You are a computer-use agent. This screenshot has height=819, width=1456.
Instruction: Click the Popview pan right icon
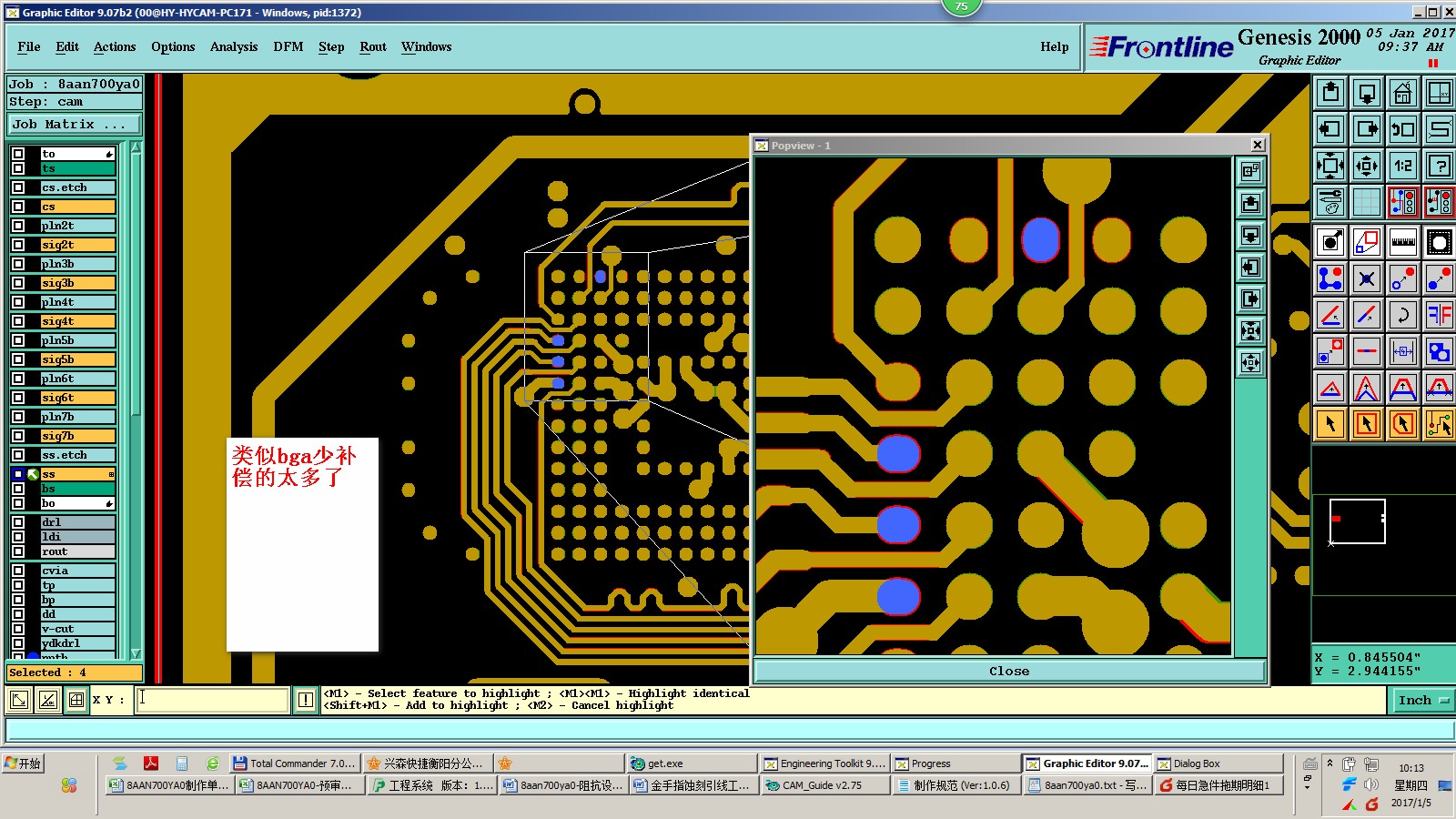click(x=1251, y=298)
